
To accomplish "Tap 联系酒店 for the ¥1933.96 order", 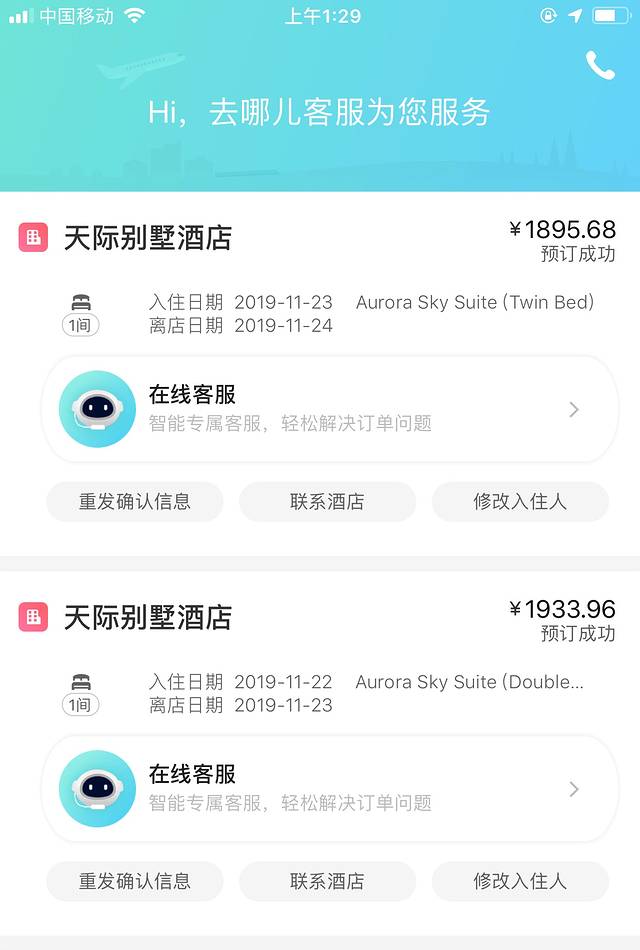I will click(327, 881).
